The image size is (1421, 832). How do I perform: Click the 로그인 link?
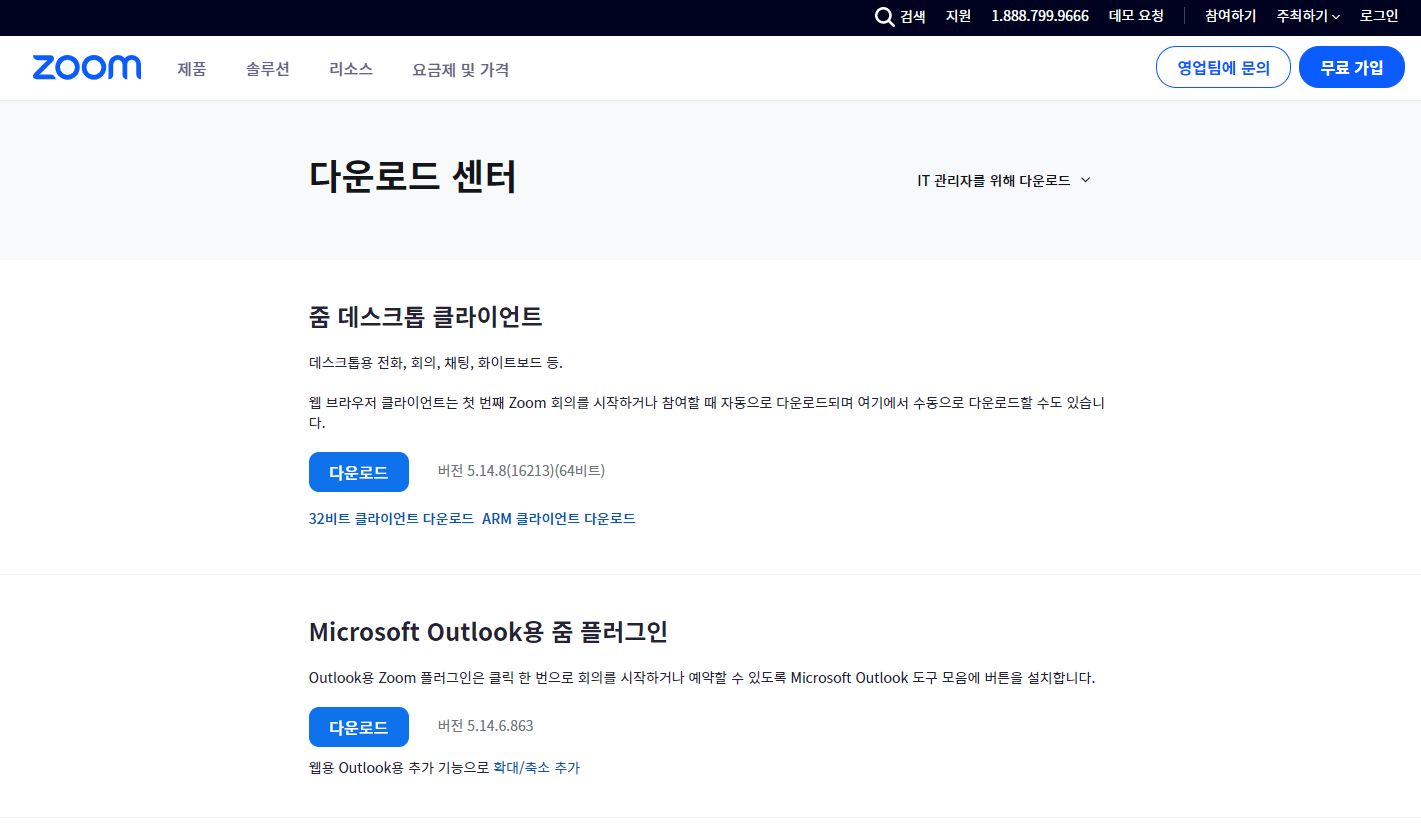pyautogui.click(x=1379, y=16)
